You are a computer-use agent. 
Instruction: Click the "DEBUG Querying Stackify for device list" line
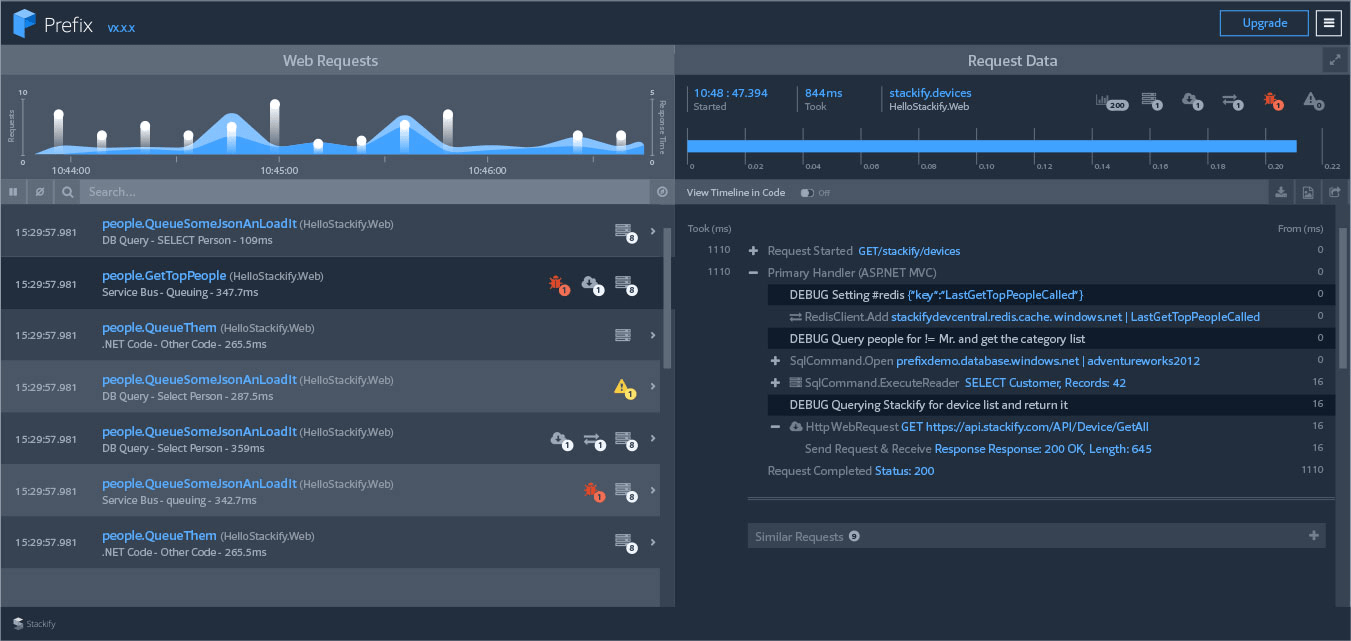pos(929,405)
